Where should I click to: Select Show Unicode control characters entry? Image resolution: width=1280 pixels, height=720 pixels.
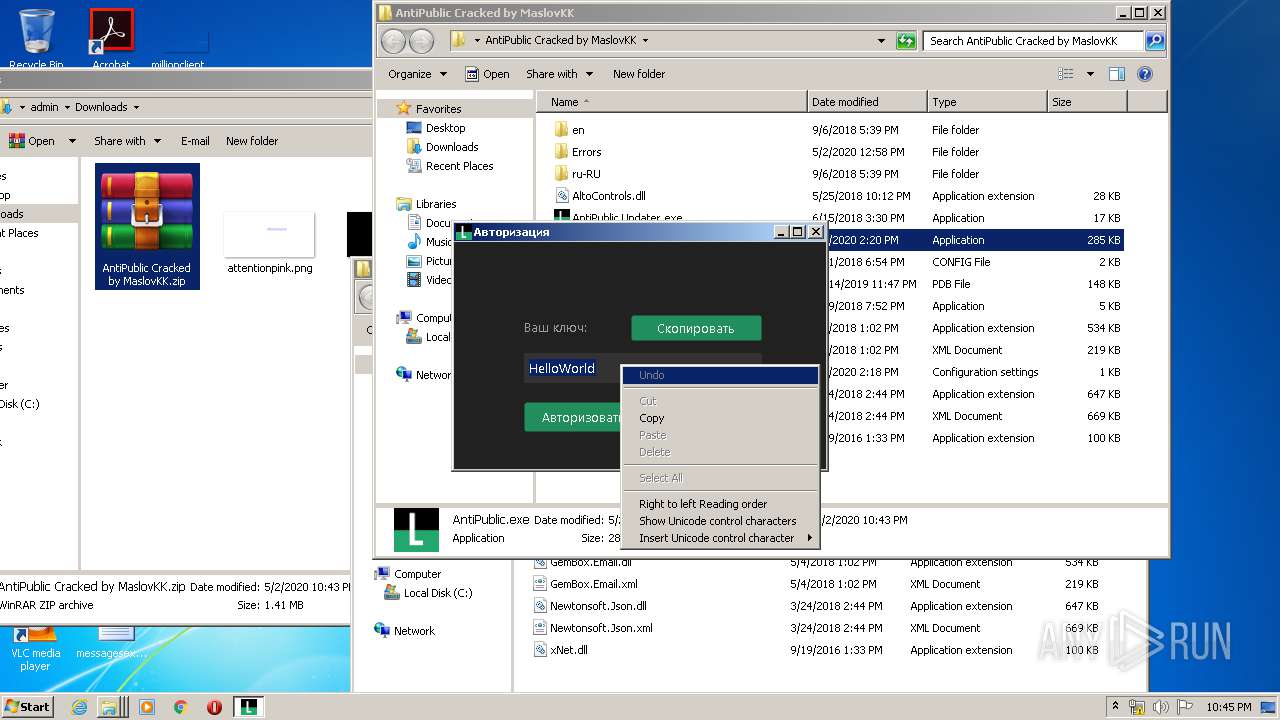pyautogui.click(x=717, y=521)
